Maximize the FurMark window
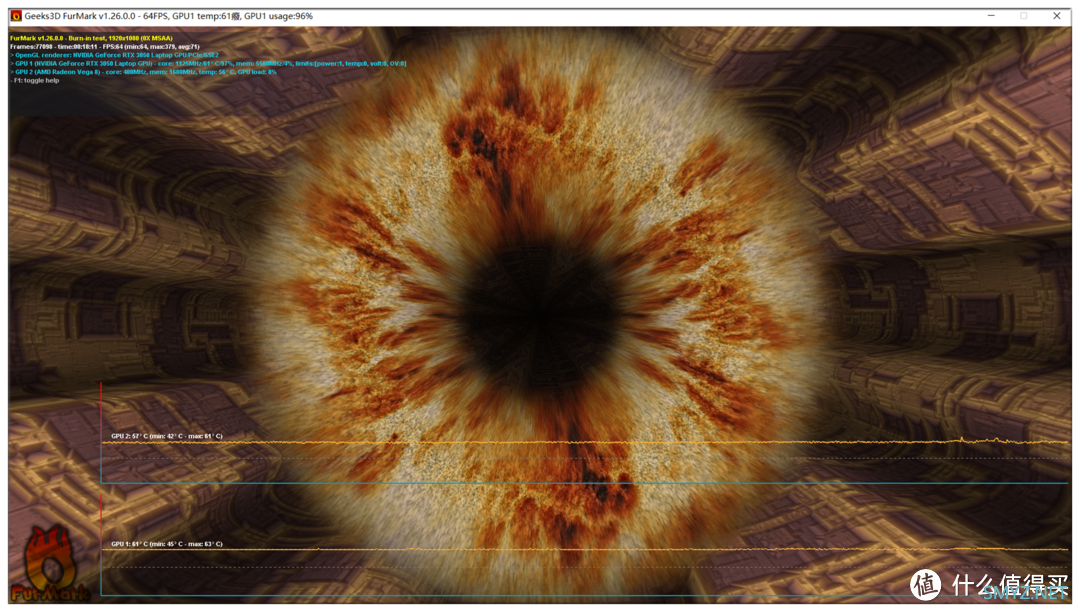The image size is (1080, 612). click(x=1023, y=16)
